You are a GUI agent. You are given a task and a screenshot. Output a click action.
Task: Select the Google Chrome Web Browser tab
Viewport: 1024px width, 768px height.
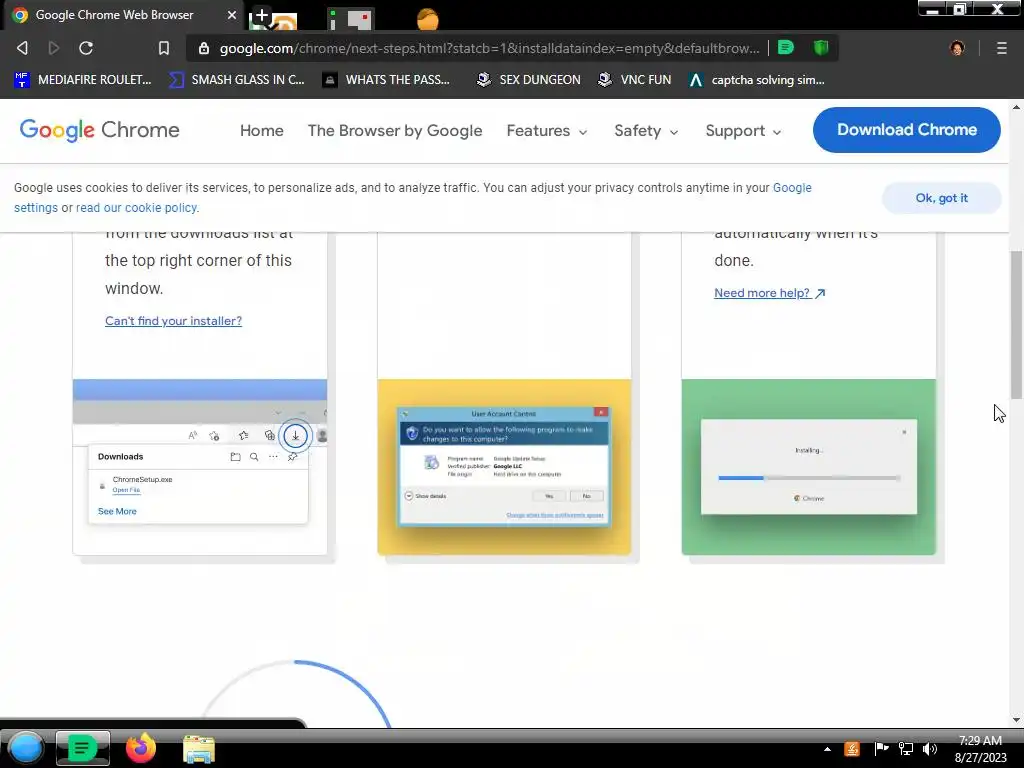pos(124,14)
